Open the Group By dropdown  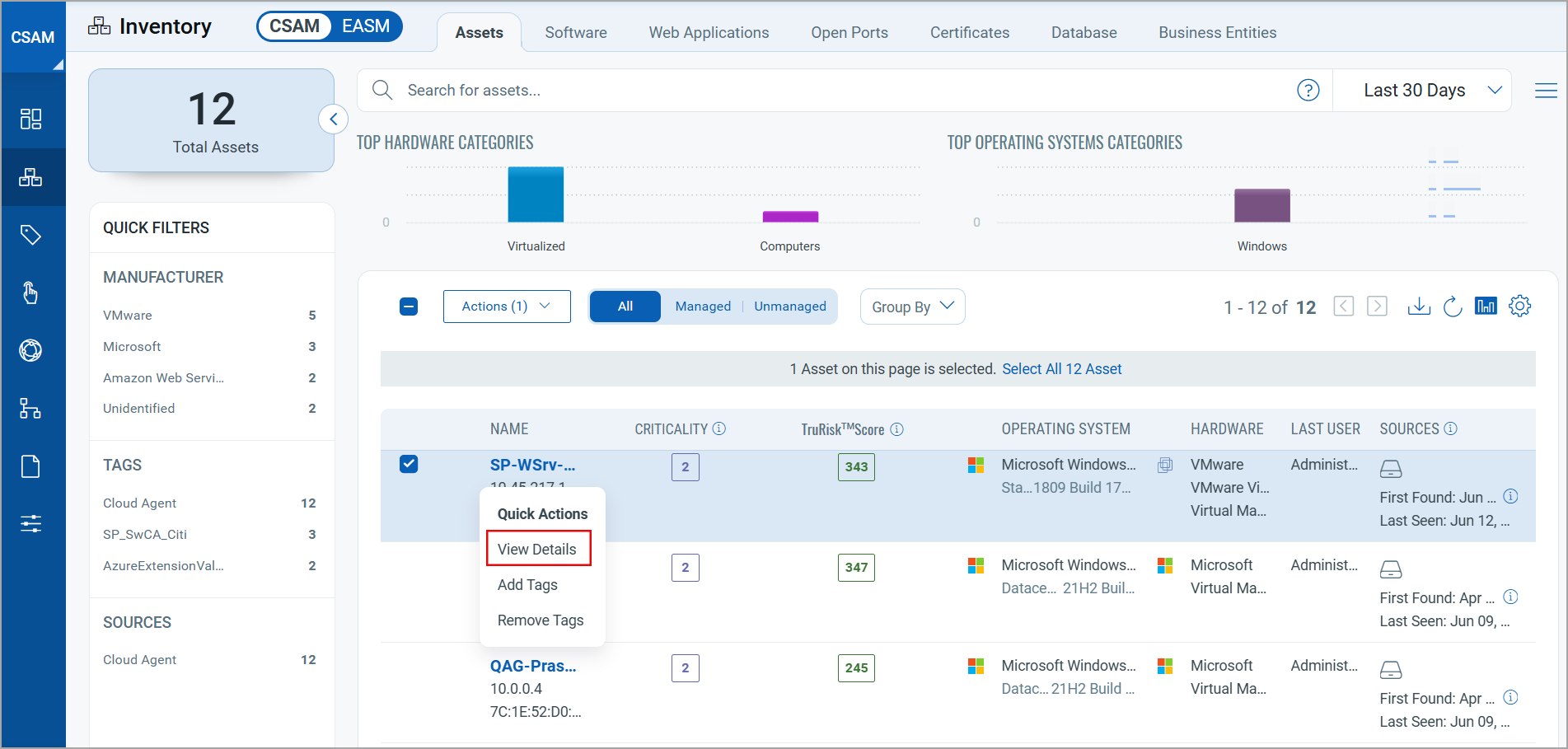pos(912,307)
